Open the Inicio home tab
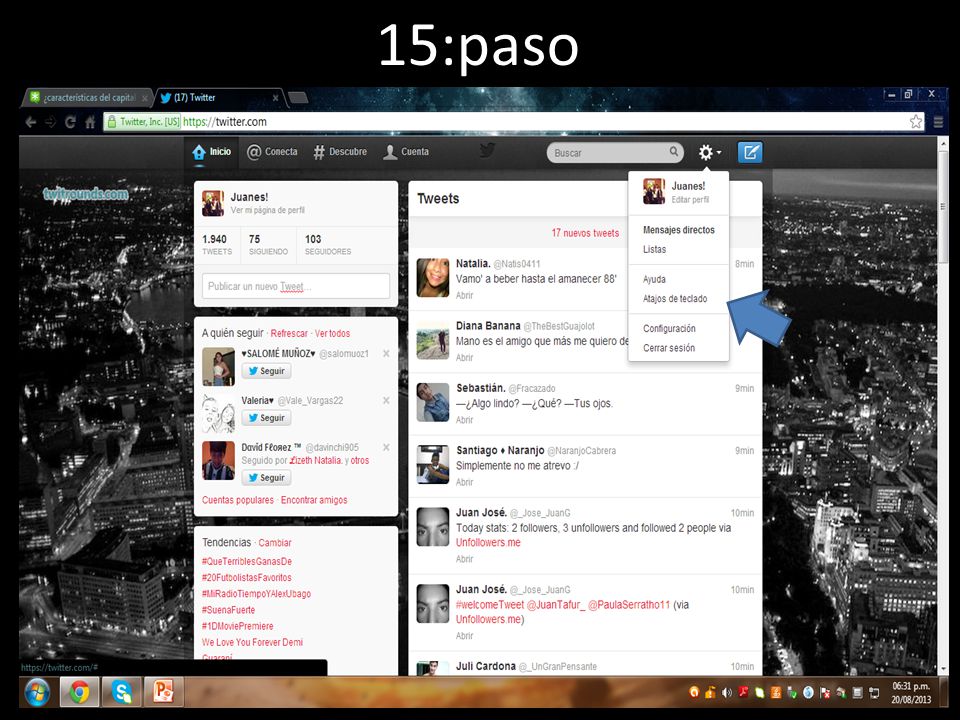The width and height of the screenshot is (960, 720). [212, 152]
